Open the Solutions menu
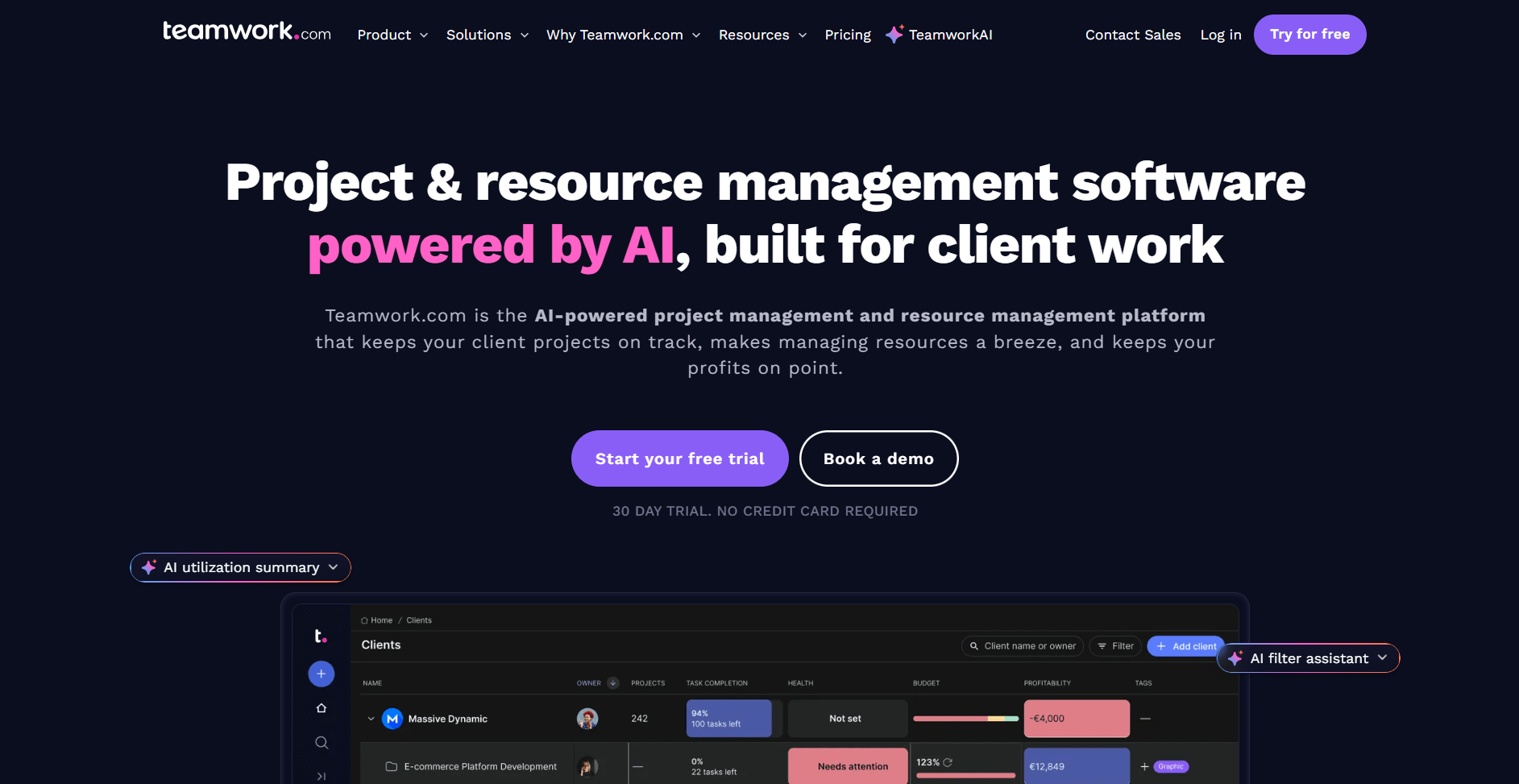 point(487,35)
